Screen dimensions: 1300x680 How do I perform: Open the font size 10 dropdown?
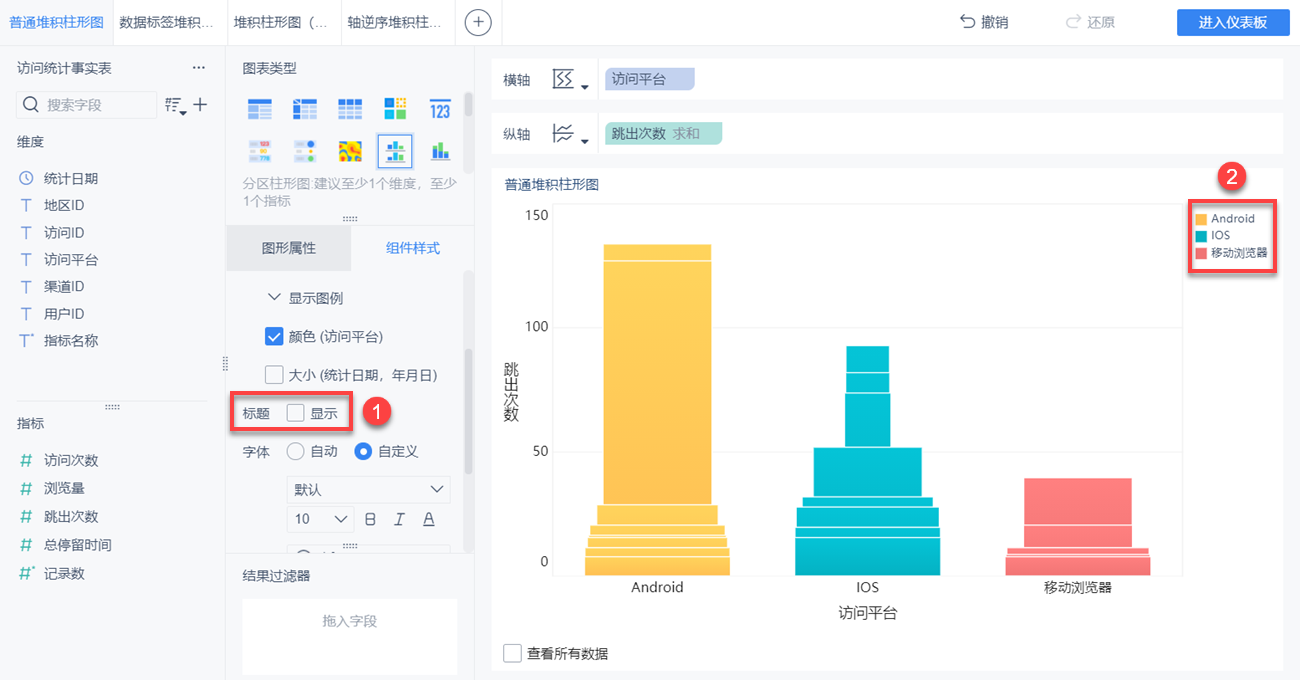320,519
